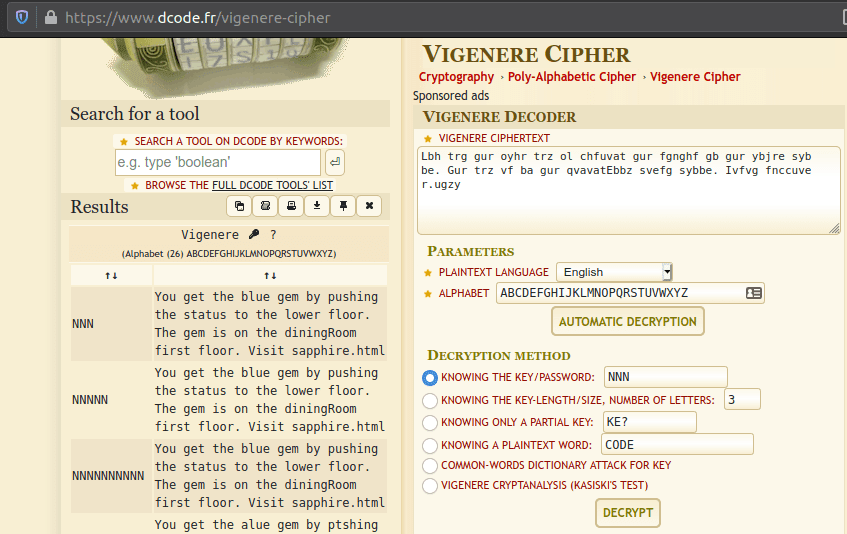The width and height of the screenshot is (847, 534).
Task: Focus the tool keyword search field
Action: click(218, 162)
